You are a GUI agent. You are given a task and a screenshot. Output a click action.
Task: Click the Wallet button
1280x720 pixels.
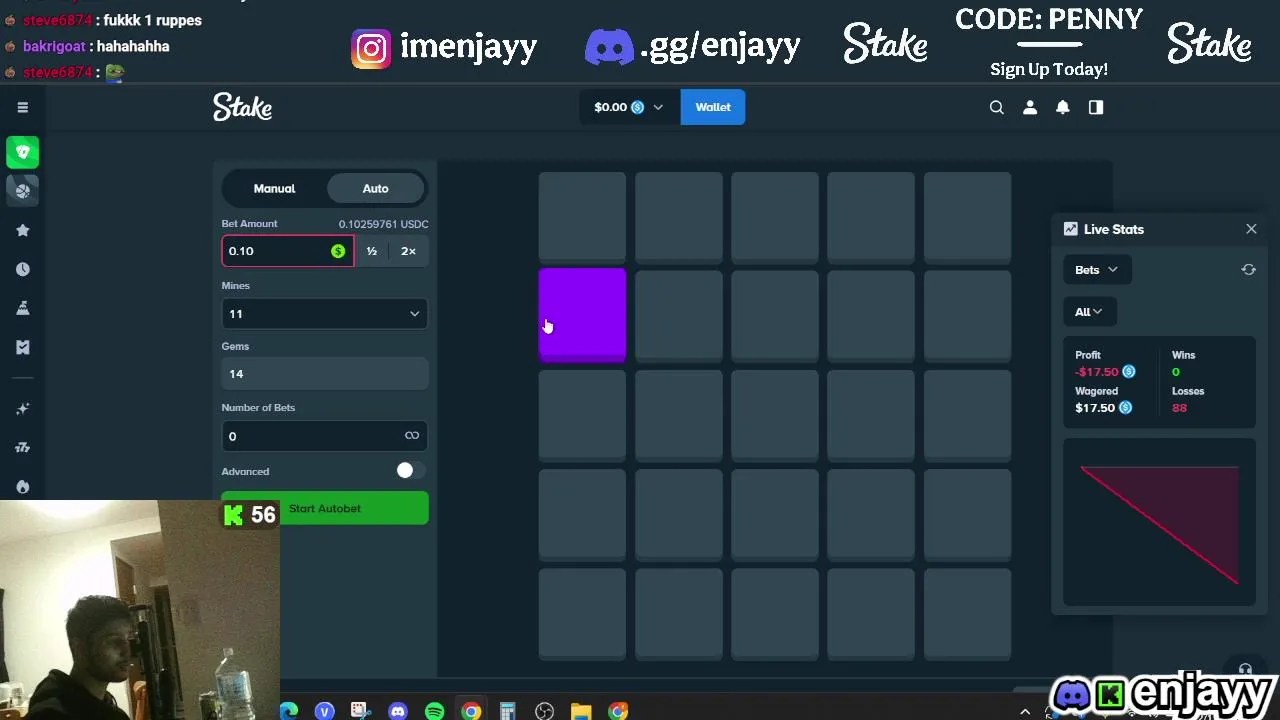pos(713,107)
